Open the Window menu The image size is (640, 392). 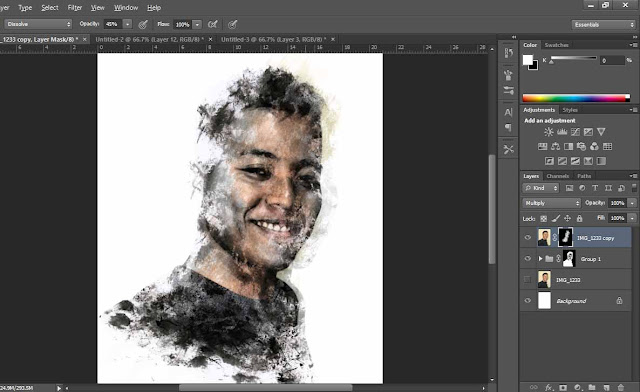click(x=126, y=8)
